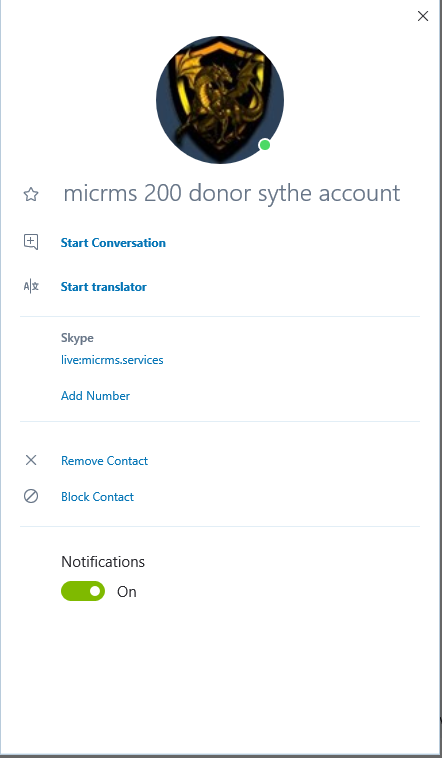The image size is (442, 758).
Task: Close the contact profile panel
Action: pyautogui.click(x=423, y=16)
